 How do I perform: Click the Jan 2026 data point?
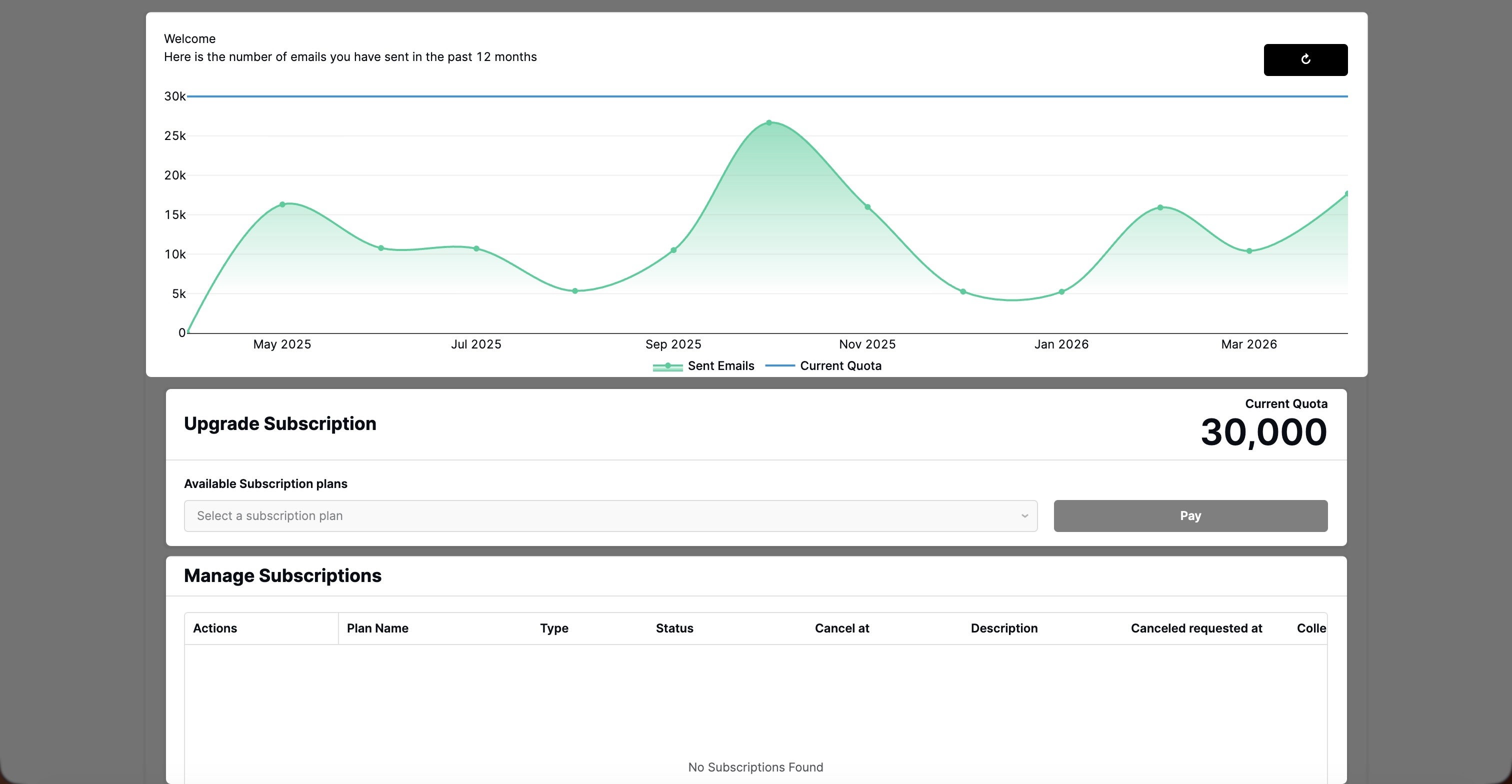[1061, 291]
